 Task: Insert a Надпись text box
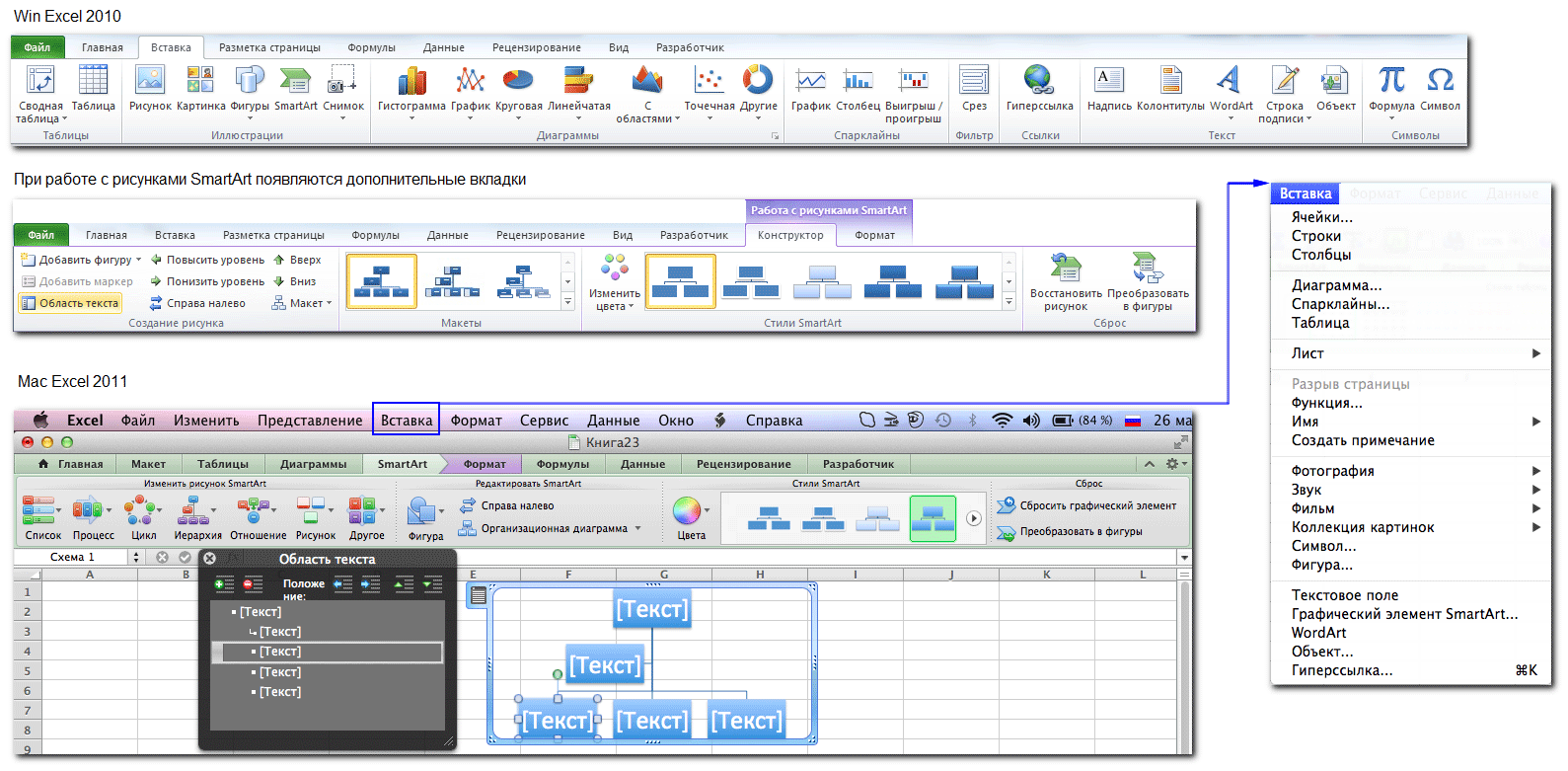click(1109, 87)
